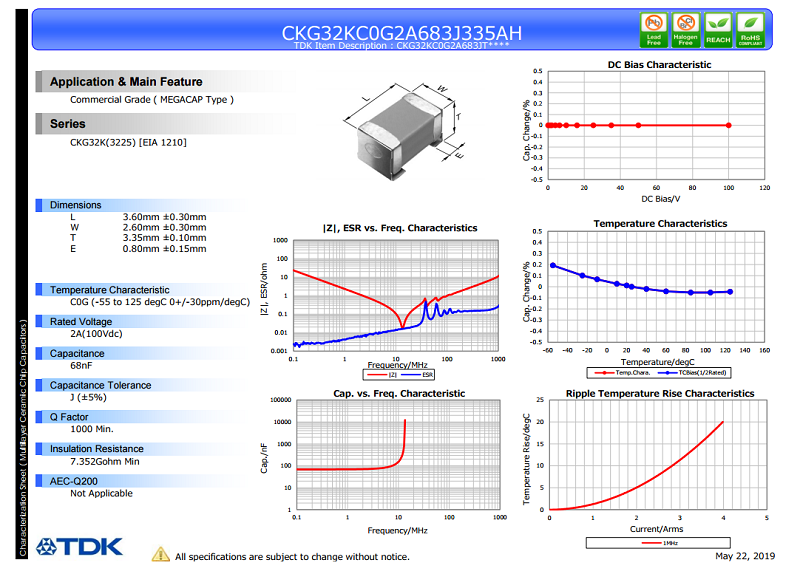
Task: Click the 3.60mm ±0.30mm L dimension
Action: (164, 217)
